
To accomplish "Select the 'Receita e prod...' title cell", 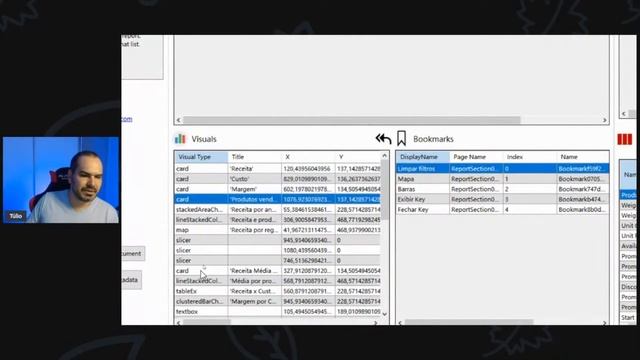I will click(255, 220).
